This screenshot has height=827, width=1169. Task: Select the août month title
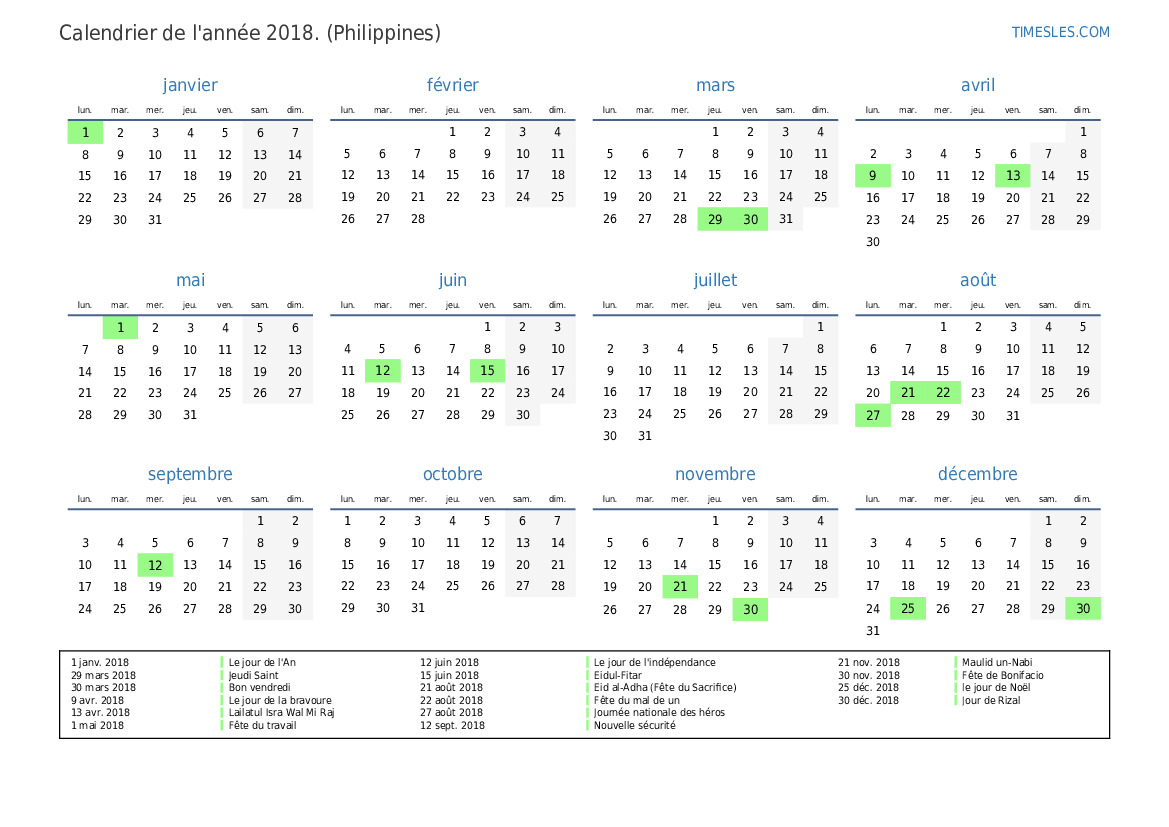(x=977, y=281)
